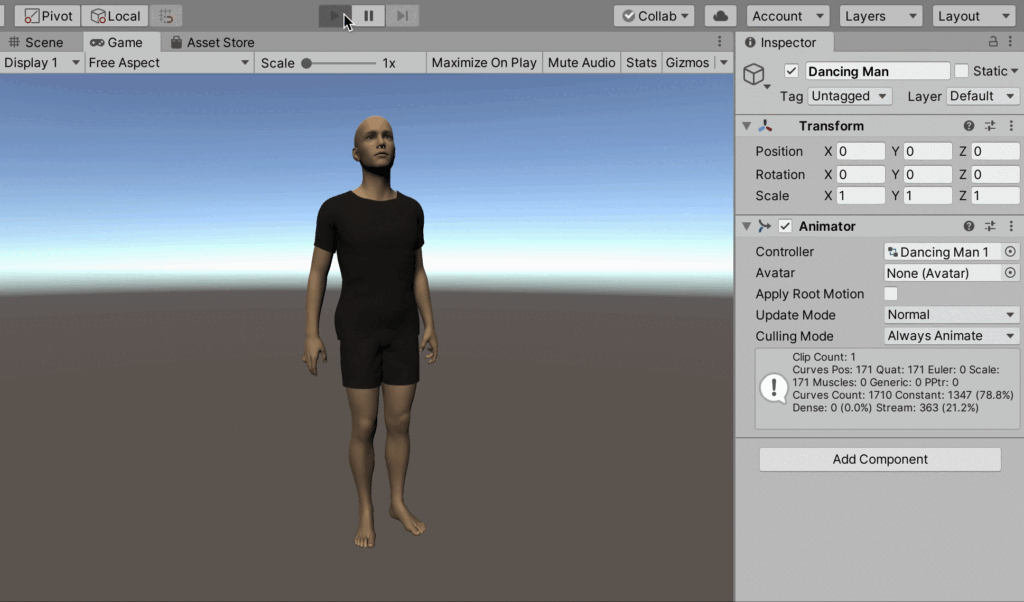Click Position X field
This screenshot has width=1024, height=602.
861,151
